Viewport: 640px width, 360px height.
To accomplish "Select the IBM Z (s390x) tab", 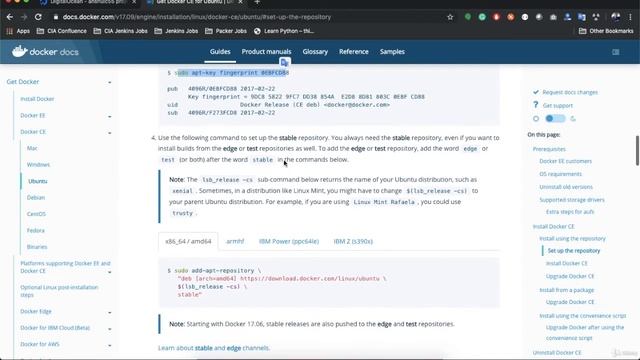I will [x=353, y=241].
